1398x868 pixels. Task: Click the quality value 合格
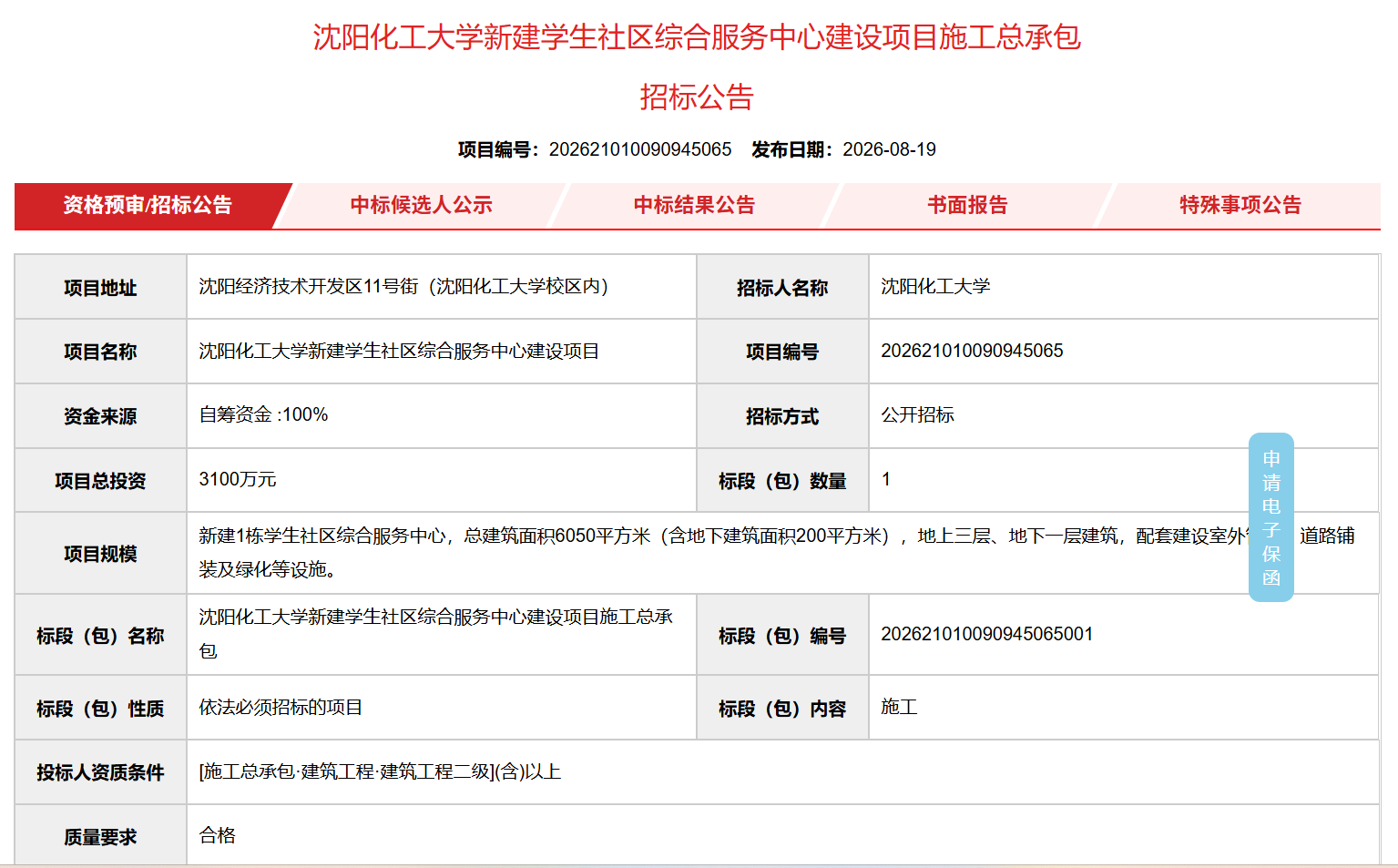point(217,836)
